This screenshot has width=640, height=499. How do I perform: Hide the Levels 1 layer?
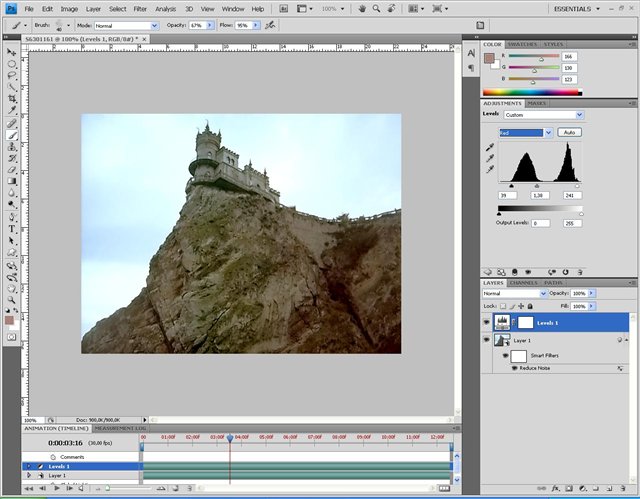[x=487, y=322]
